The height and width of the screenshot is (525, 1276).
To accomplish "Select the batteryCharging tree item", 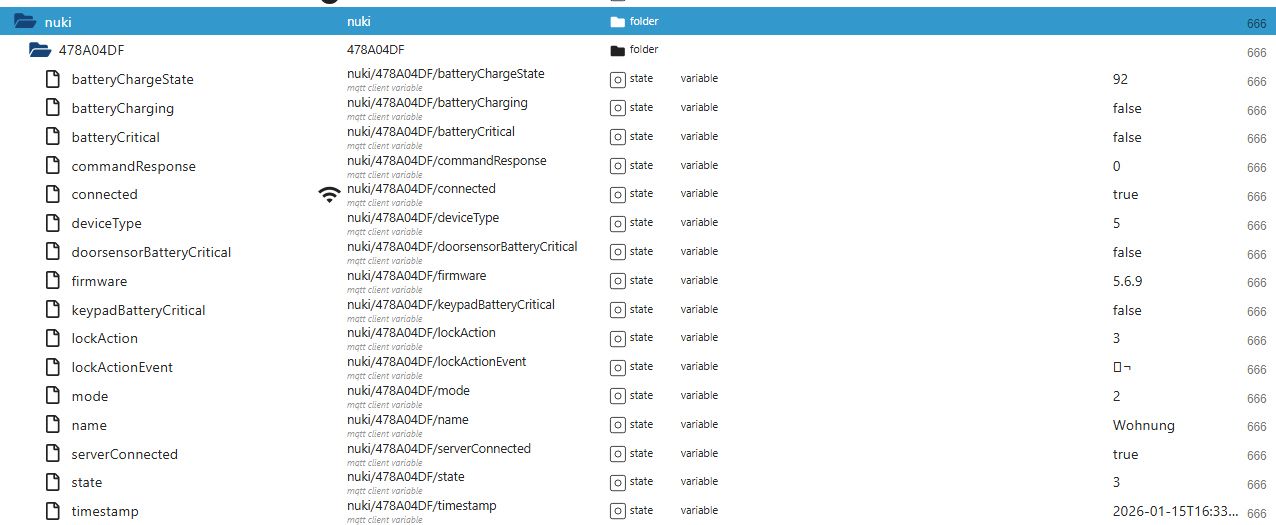I will coord(122,108).
